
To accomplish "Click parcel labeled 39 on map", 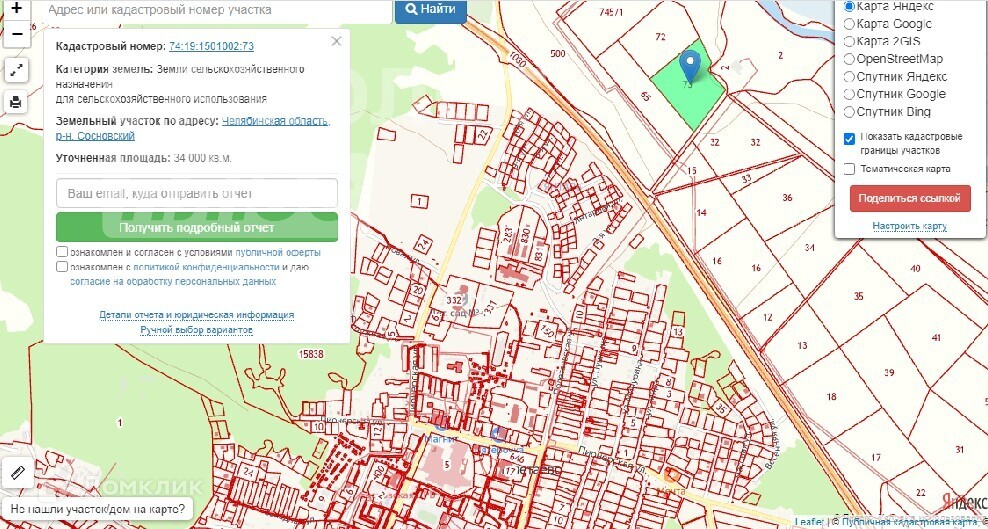I will (889, 373).
